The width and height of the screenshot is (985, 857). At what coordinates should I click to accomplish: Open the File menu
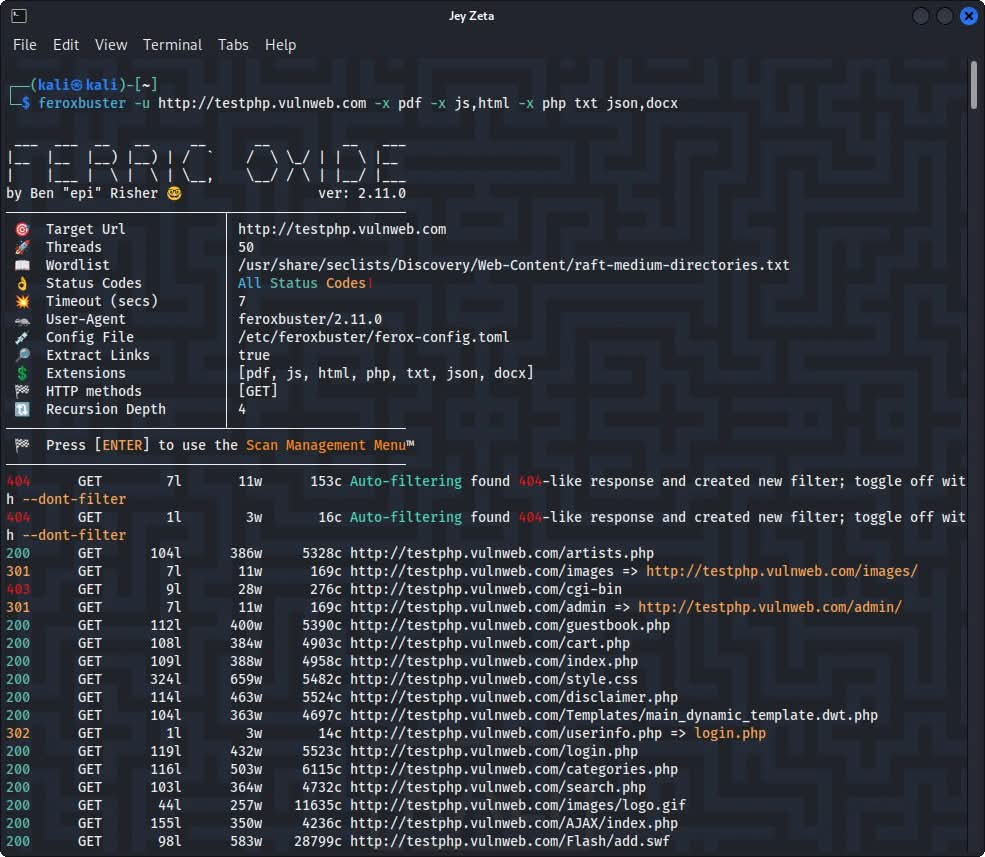[x=24, y=45]
